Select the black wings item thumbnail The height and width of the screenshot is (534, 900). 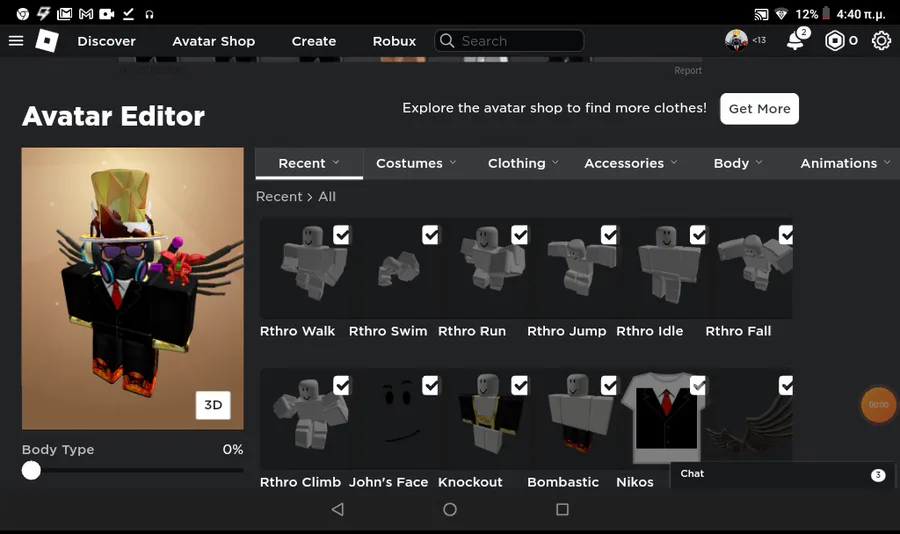(x=749, y=417)
